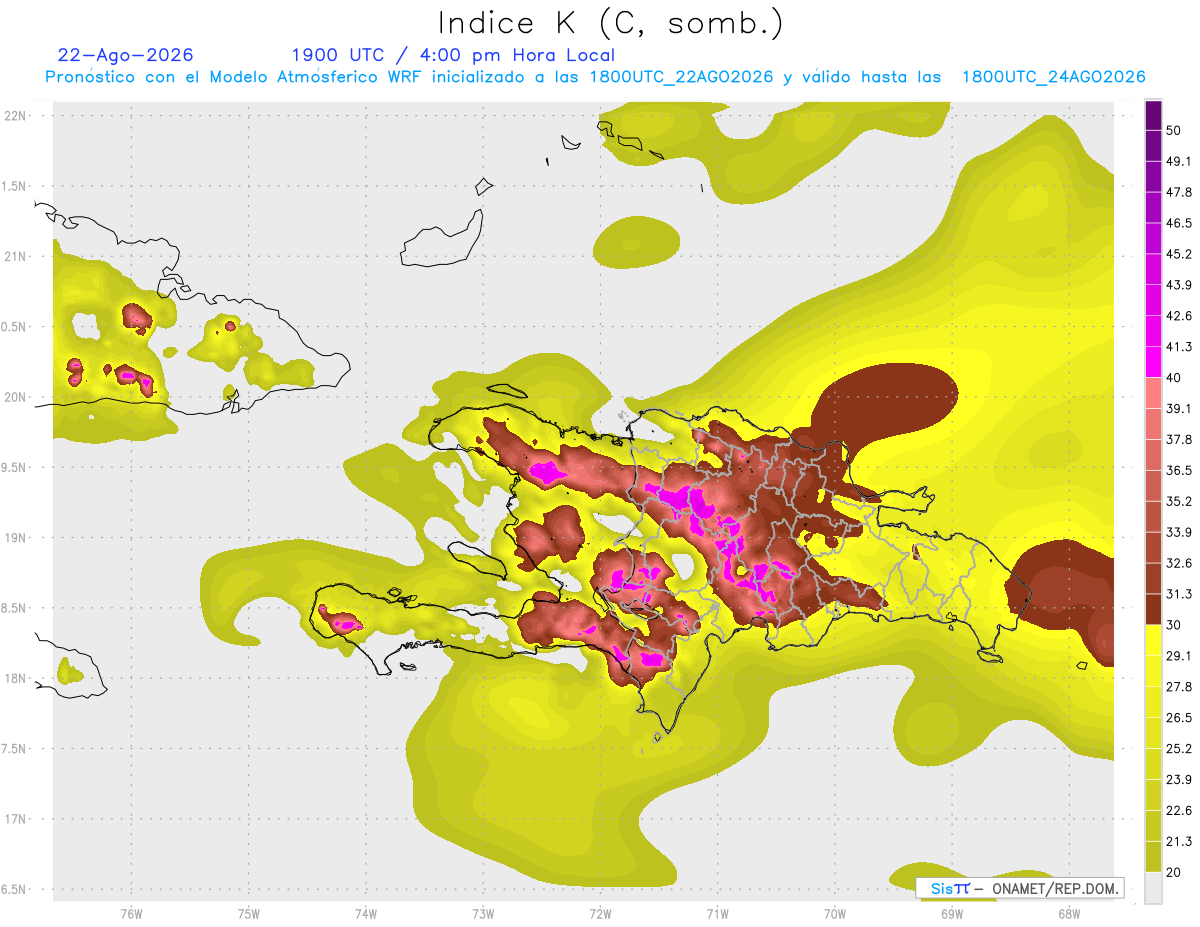Click the latitude label "22N"
1200x927 pixels.
click(17, 116)
